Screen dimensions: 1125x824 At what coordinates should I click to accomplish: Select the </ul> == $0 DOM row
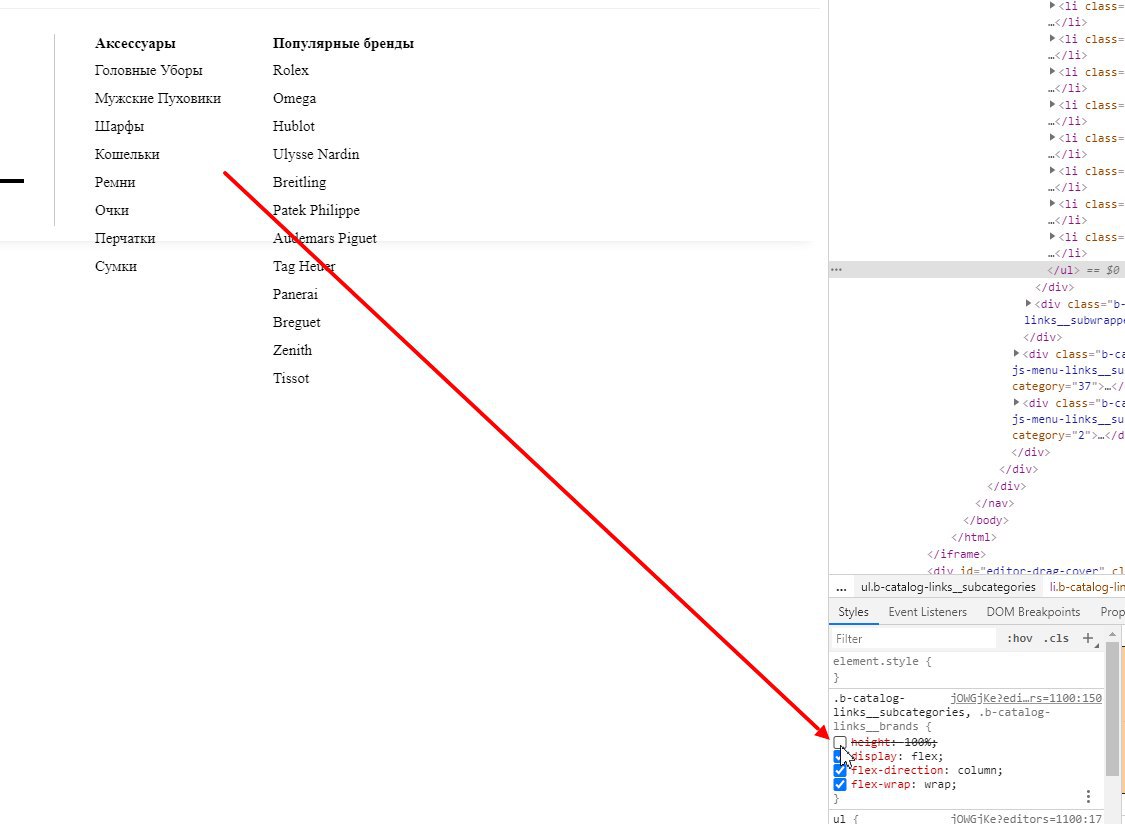pos(977,270)
